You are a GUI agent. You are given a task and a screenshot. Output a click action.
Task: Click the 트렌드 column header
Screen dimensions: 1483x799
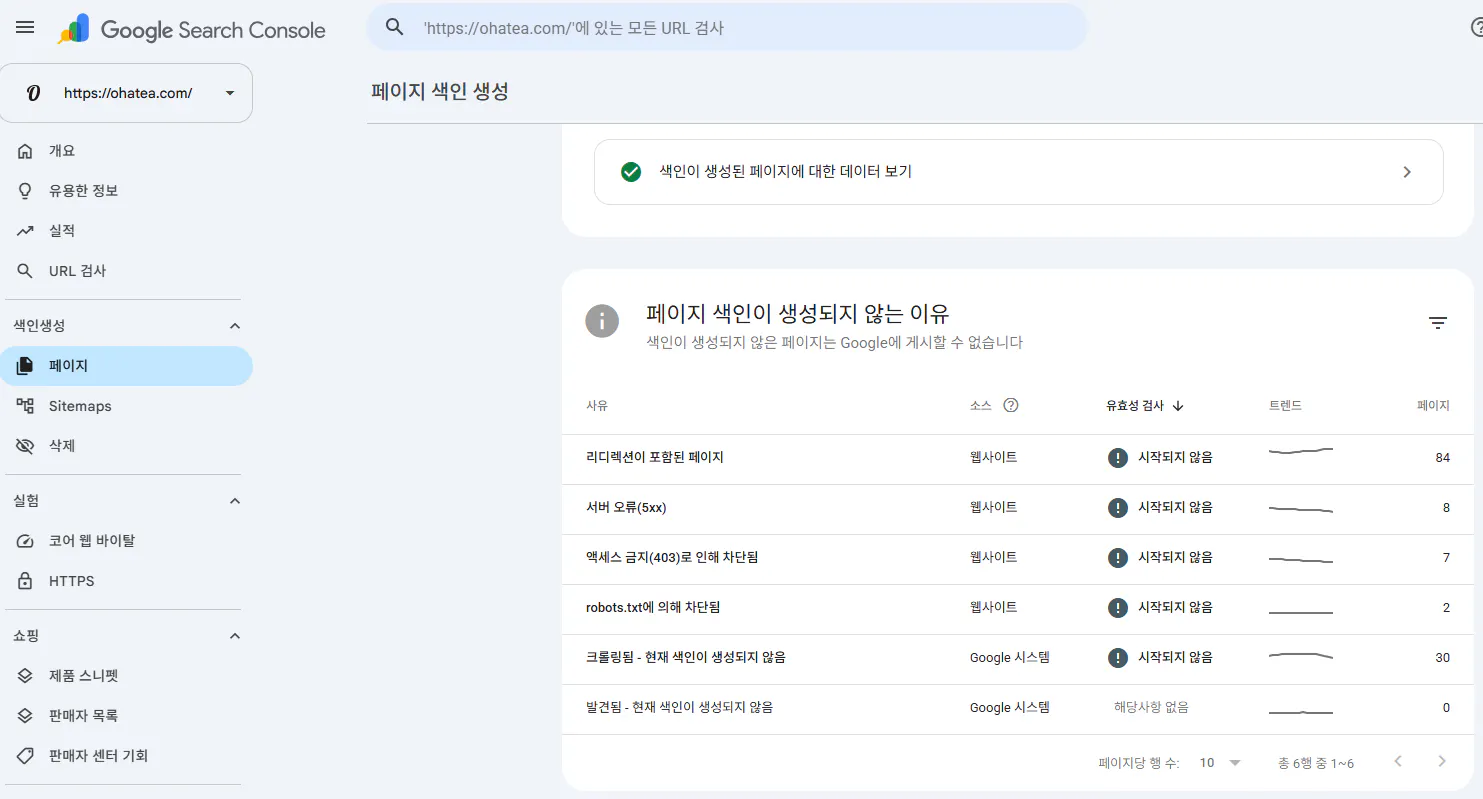coord(1285,406)
